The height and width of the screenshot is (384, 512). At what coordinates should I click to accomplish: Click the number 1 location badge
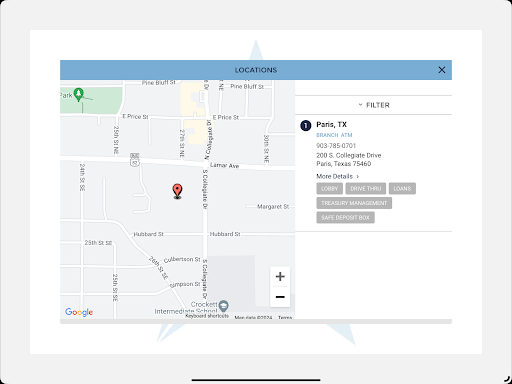(x=306, y=126)
